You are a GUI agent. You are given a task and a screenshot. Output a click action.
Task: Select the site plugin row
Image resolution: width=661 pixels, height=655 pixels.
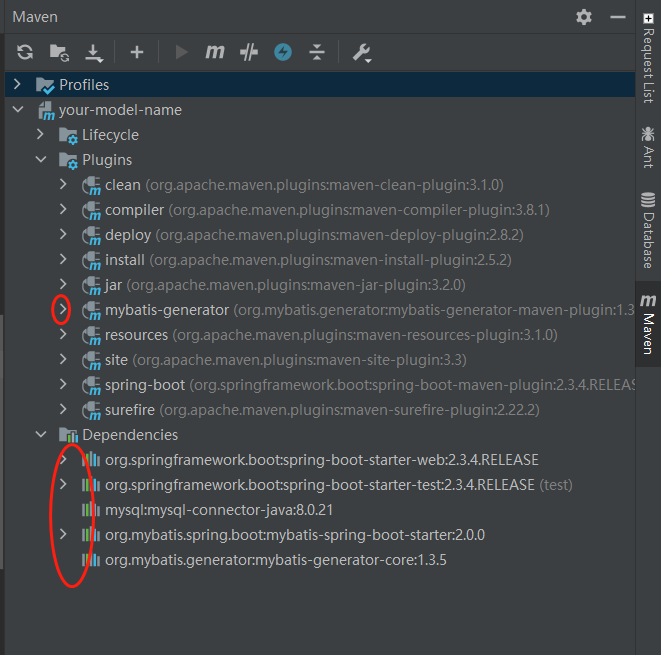tap(320, 360)
